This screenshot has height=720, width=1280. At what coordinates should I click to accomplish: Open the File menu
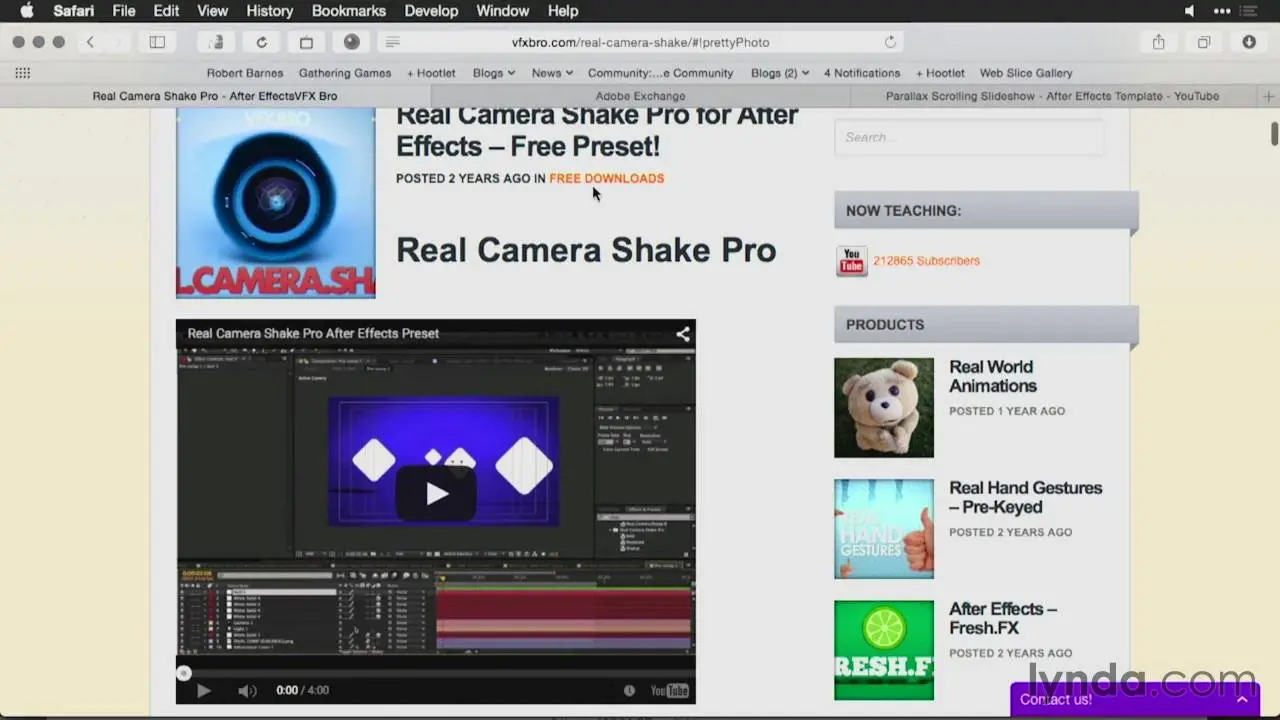point(124,11)
